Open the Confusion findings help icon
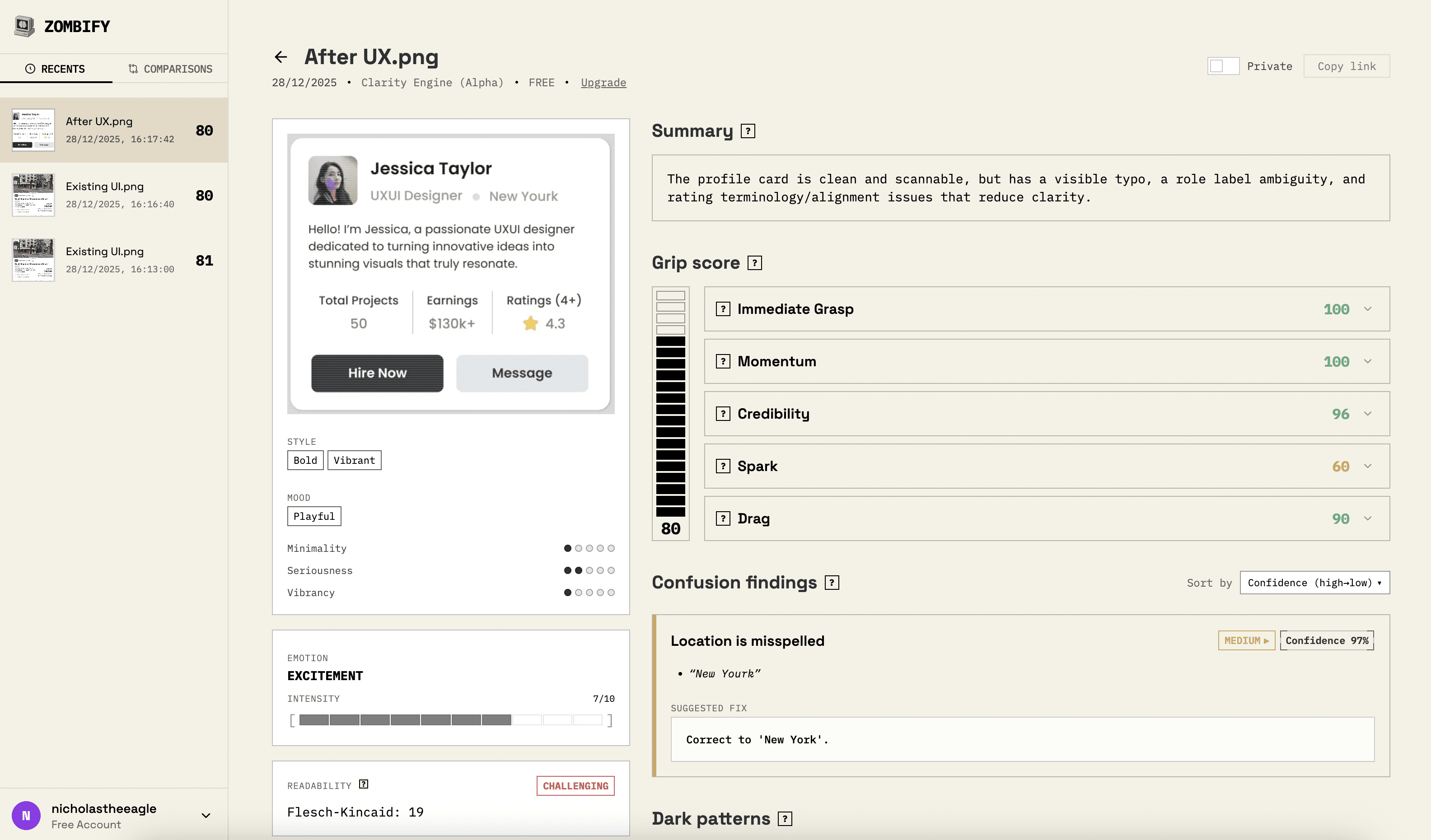Viewport: 1431px width, 840px height. [x=831, y=582]
